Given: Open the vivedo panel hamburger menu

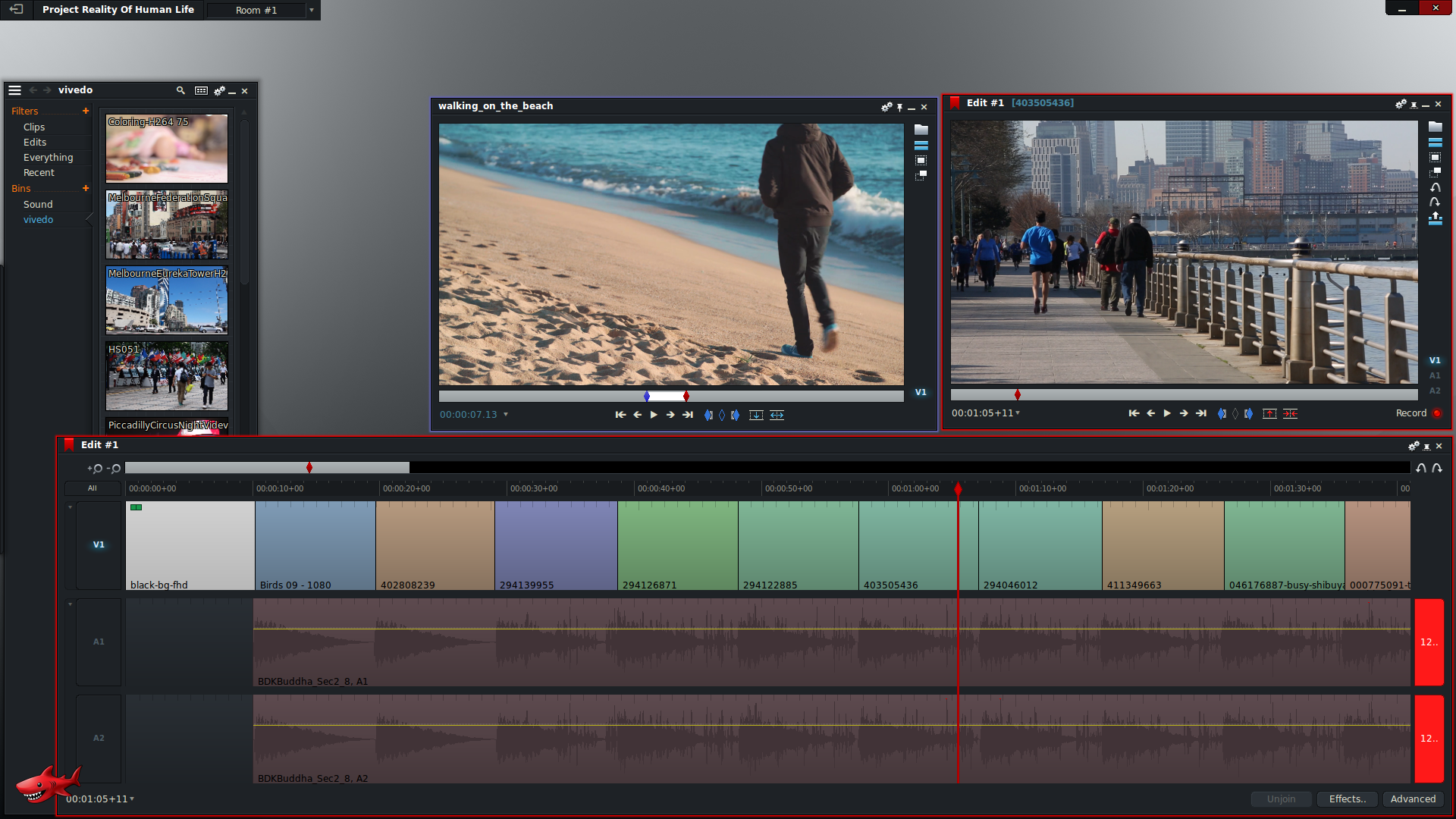Looking at the screenshot, I should (x=14, y=89).
